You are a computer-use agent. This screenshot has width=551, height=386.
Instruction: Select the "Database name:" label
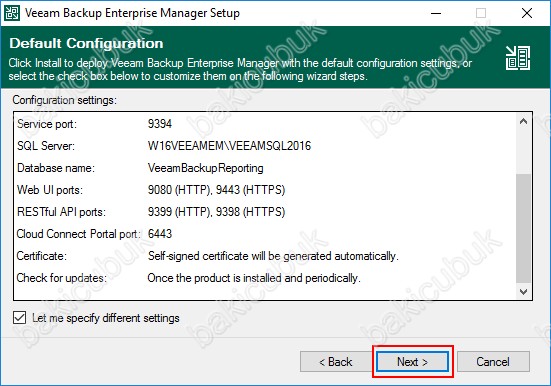tap(56, 168)
